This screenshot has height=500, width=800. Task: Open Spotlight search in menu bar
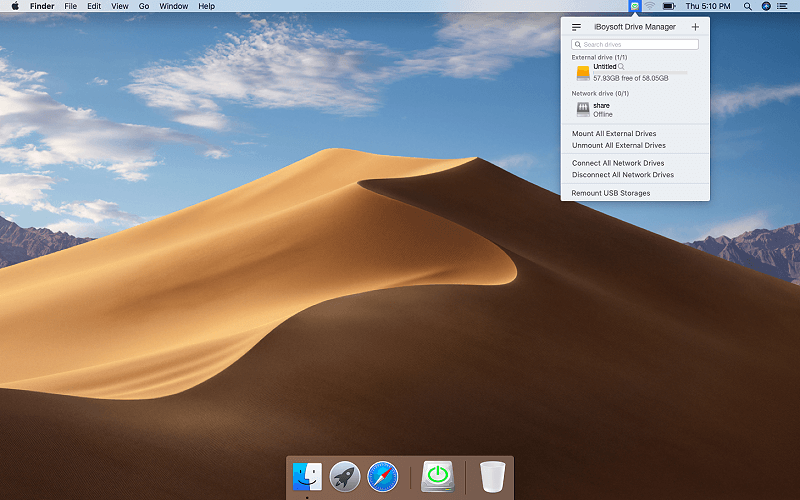[748, 6]
